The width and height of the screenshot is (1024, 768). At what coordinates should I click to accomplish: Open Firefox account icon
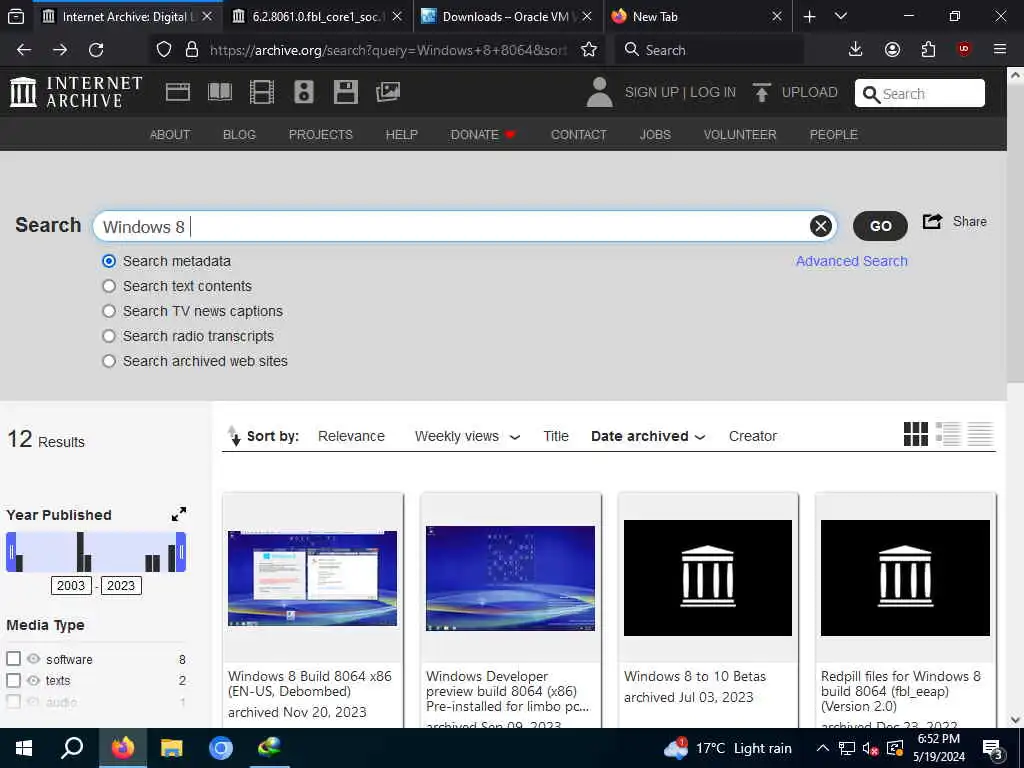point(892,50)
